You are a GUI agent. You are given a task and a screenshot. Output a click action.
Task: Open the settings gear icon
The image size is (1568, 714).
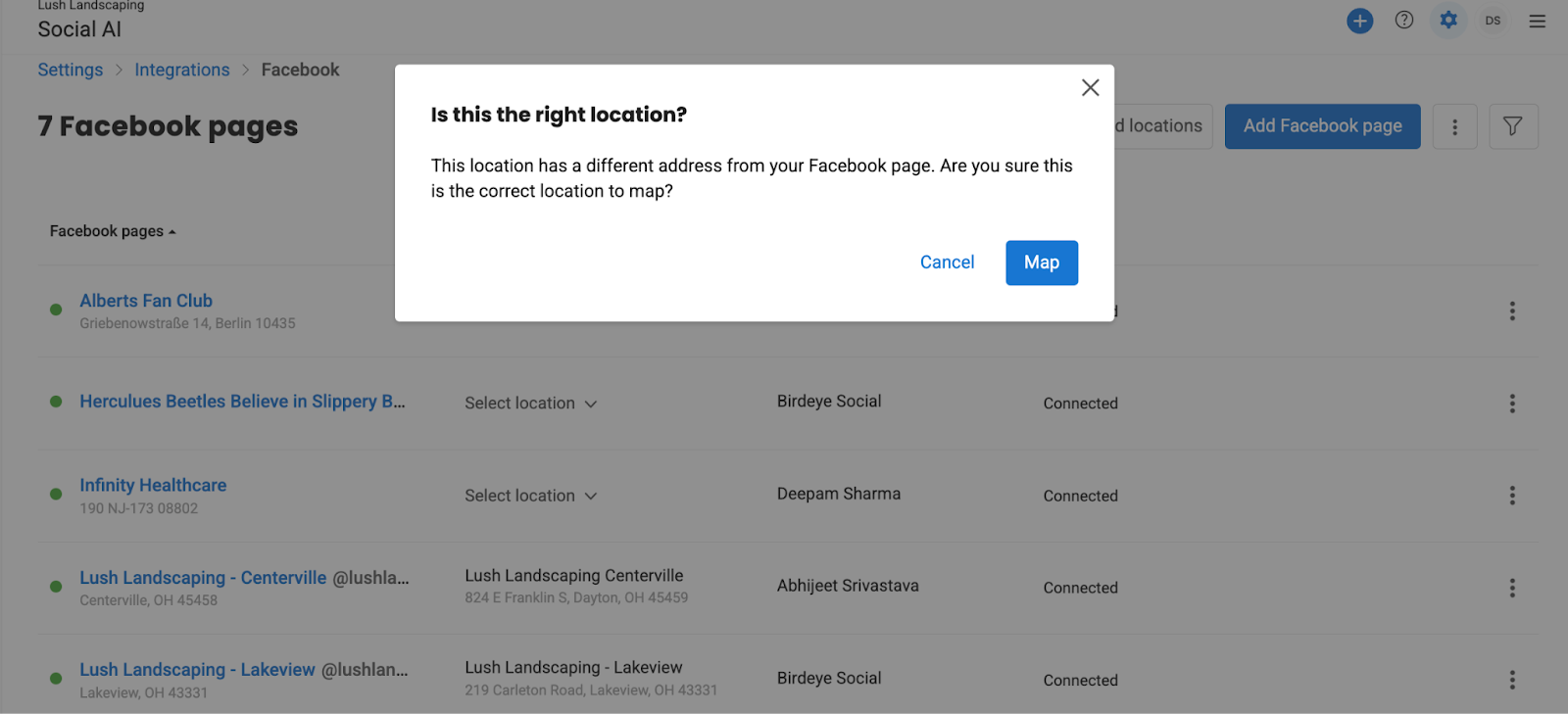[x=1448, y=21]
